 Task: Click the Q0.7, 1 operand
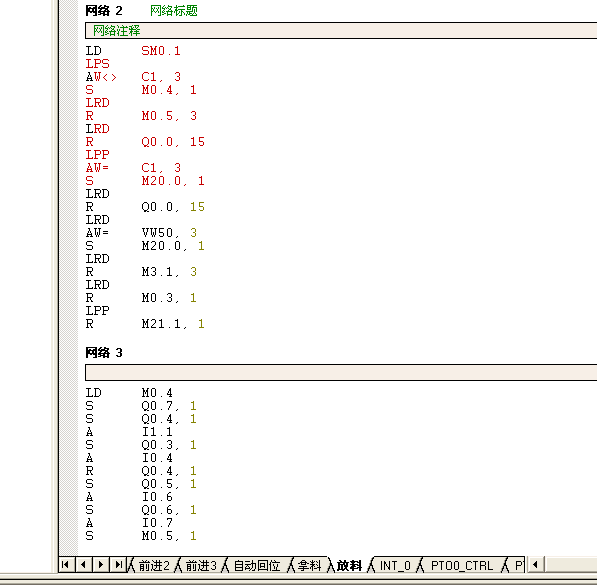(x=169, y=406)
